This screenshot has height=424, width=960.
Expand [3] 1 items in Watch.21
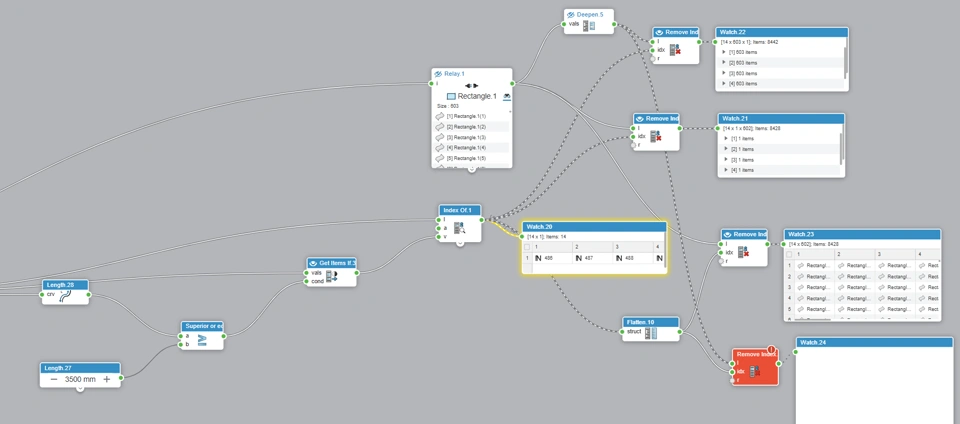[727, 159]
